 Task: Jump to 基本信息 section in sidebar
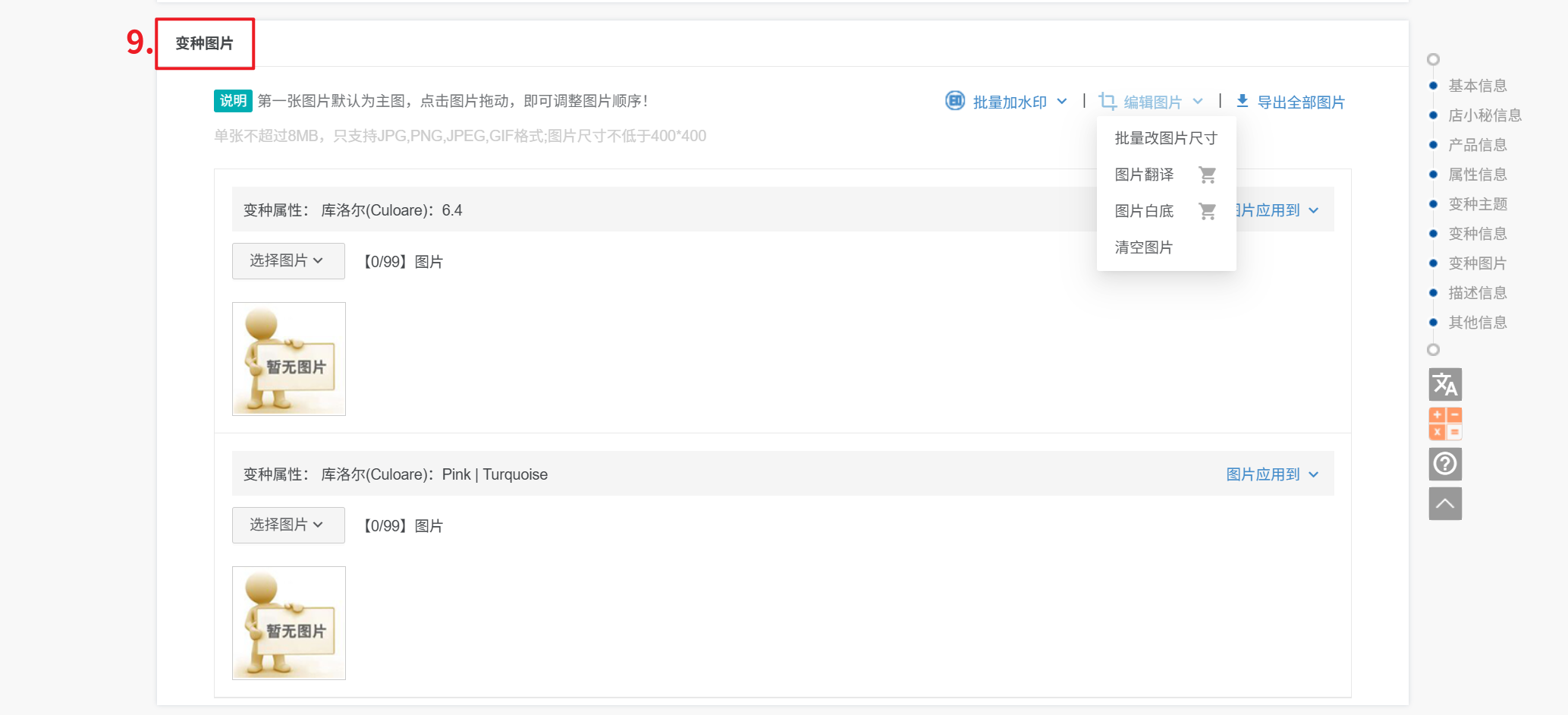click(x=1477, y=86)
